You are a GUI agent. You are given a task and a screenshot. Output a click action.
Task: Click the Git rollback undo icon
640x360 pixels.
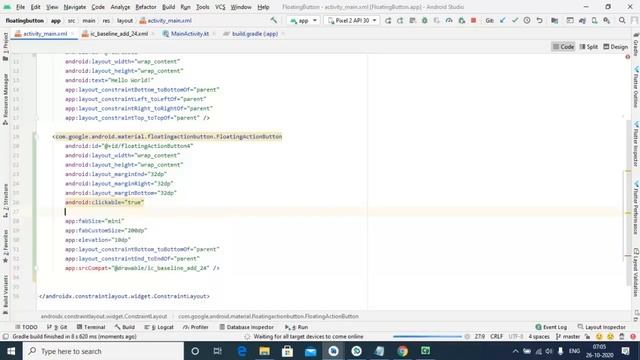[539, 20]
